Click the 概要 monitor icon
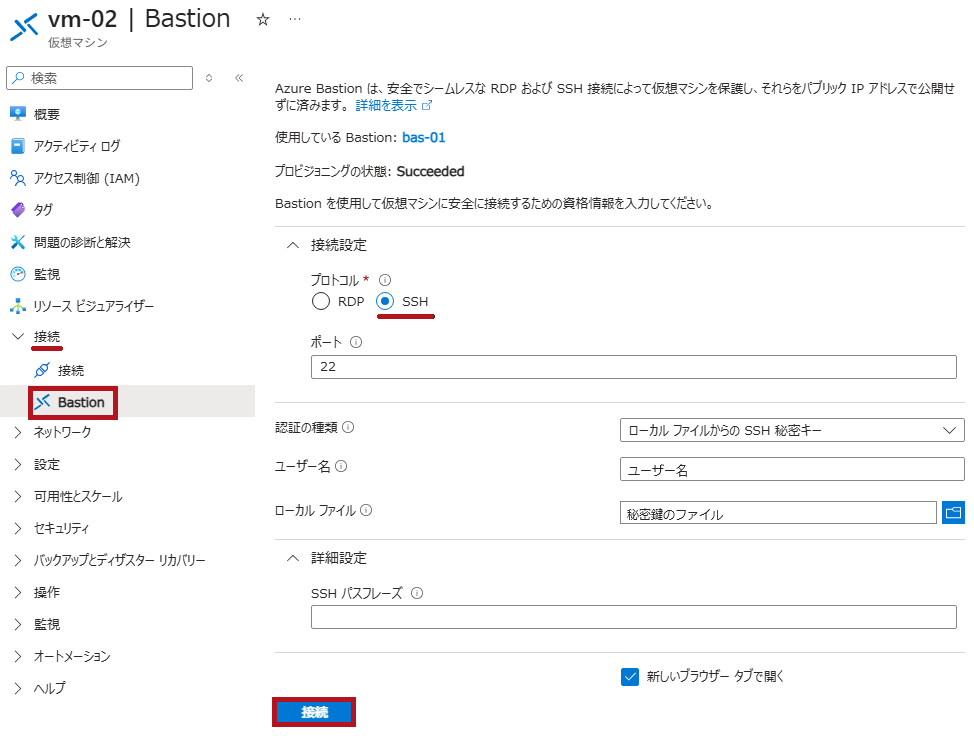974x736 pixels. [18, 114]
